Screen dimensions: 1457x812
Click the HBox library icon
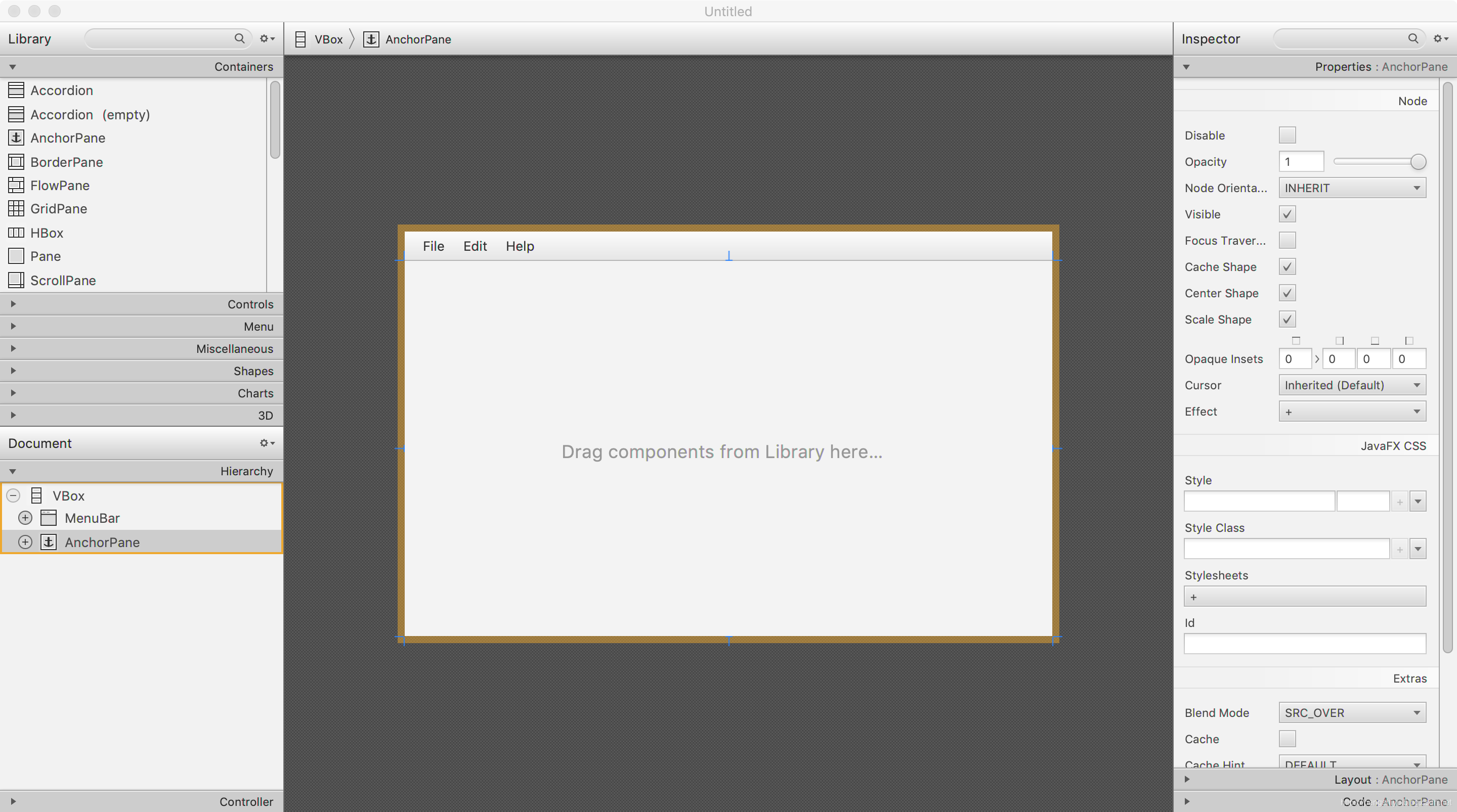[x=16, y=233]
